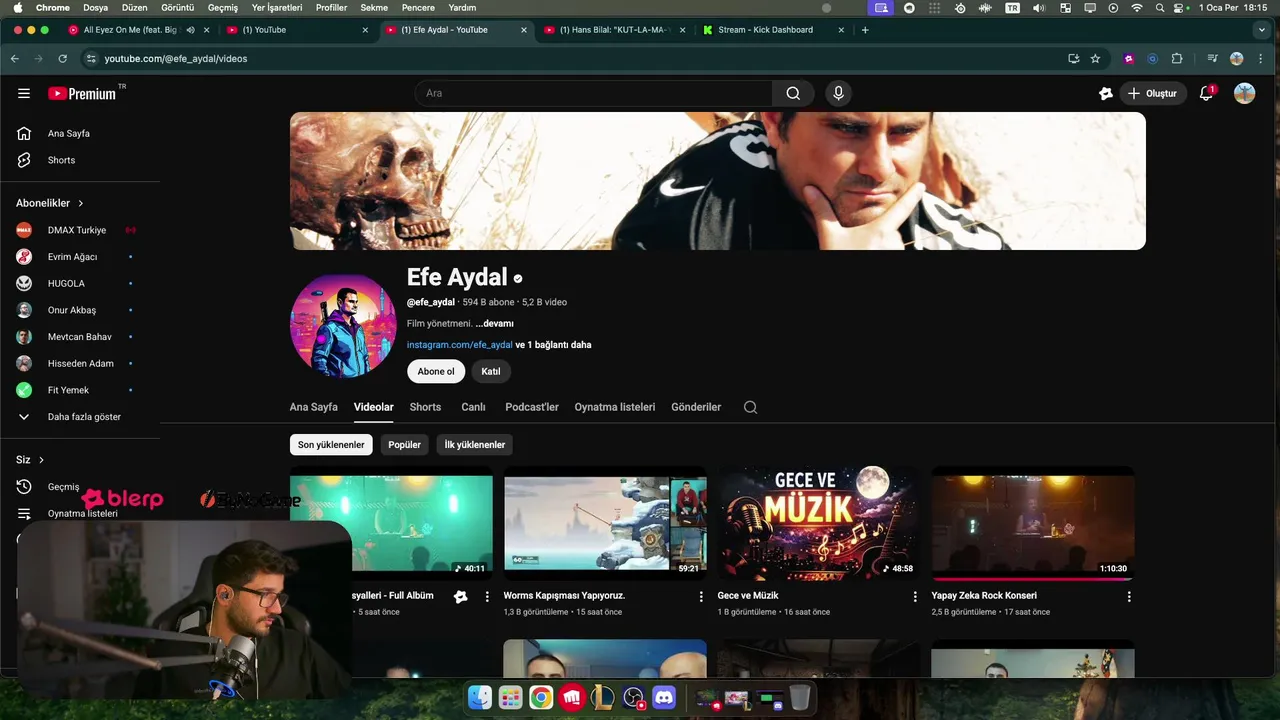Open the notifications bell
This screenshot has width=1280, height=720.
pos(1207,93)
